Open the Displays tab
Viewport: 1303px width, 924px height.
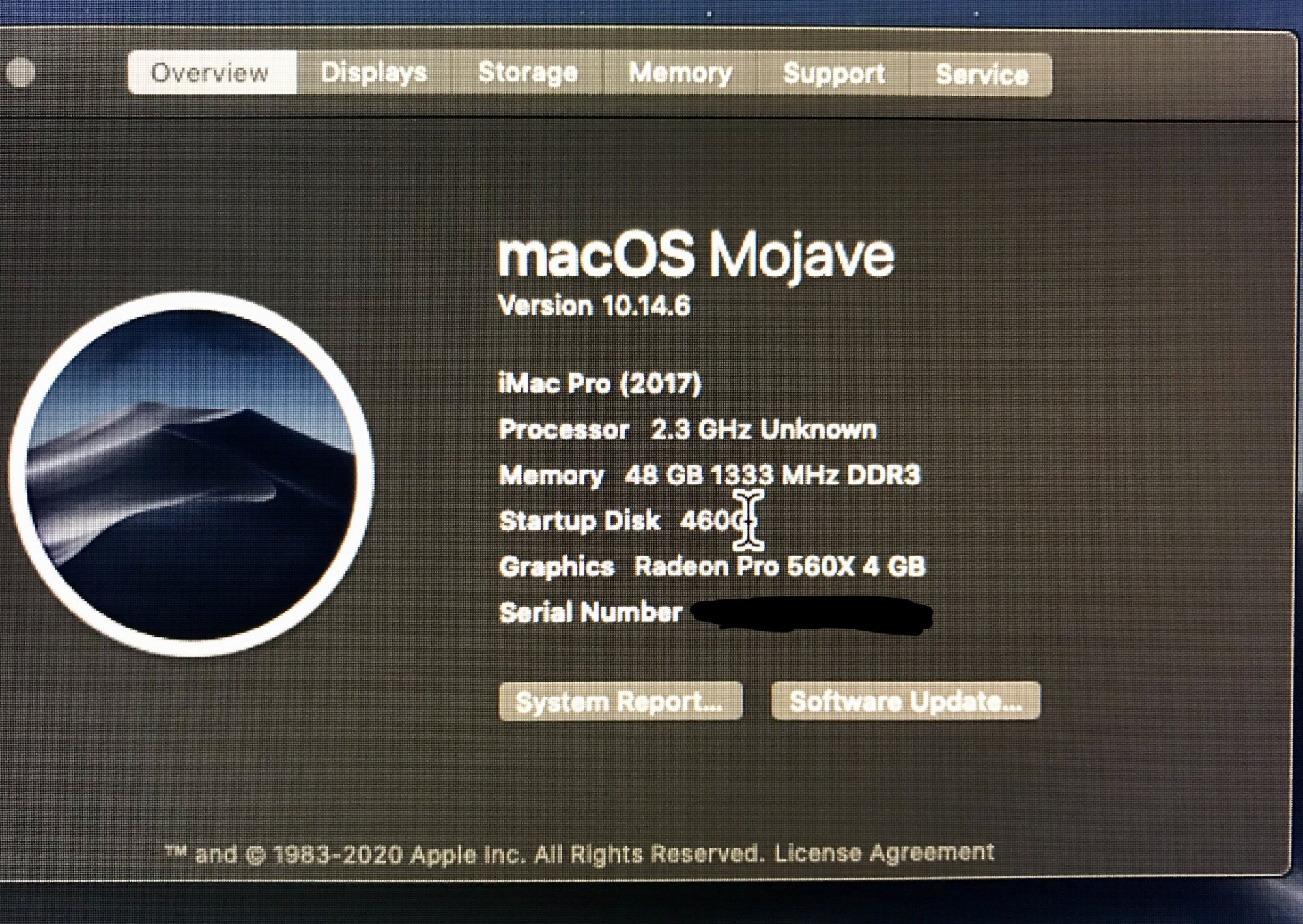(374, 72)
